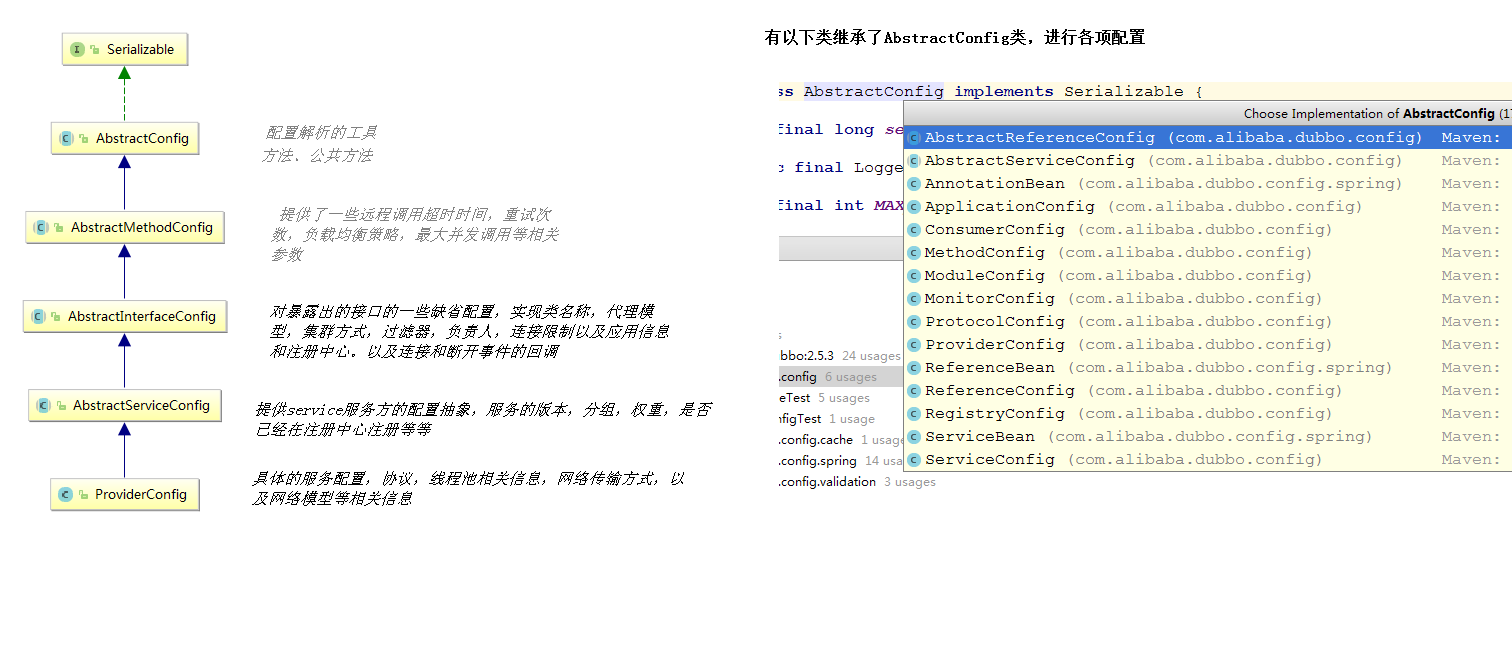The image size is (1512, 652).
Task: Choose ServiceBean in the implementation list
Action: (1207, 436)
